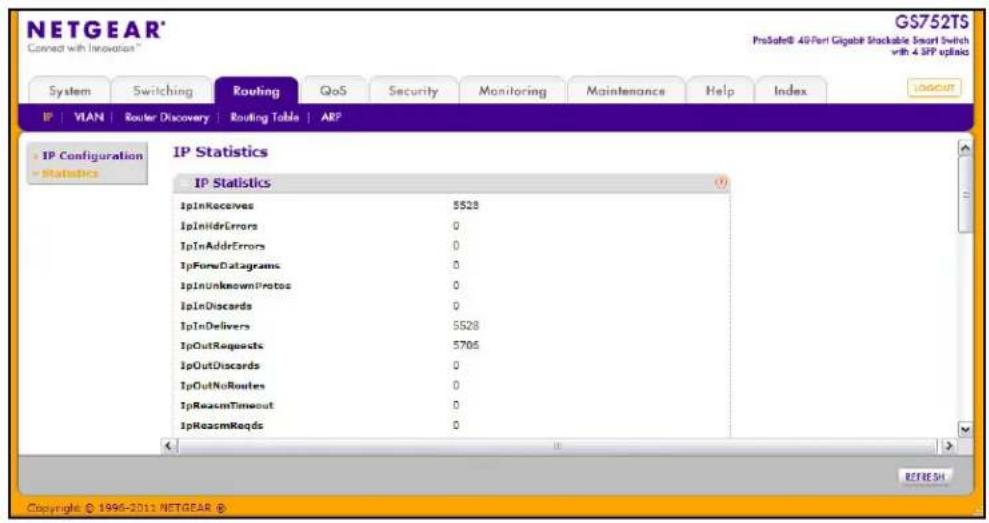Click the horizontal scrollbar left arrow
The image size is (989, 523).
coord(168,445)
